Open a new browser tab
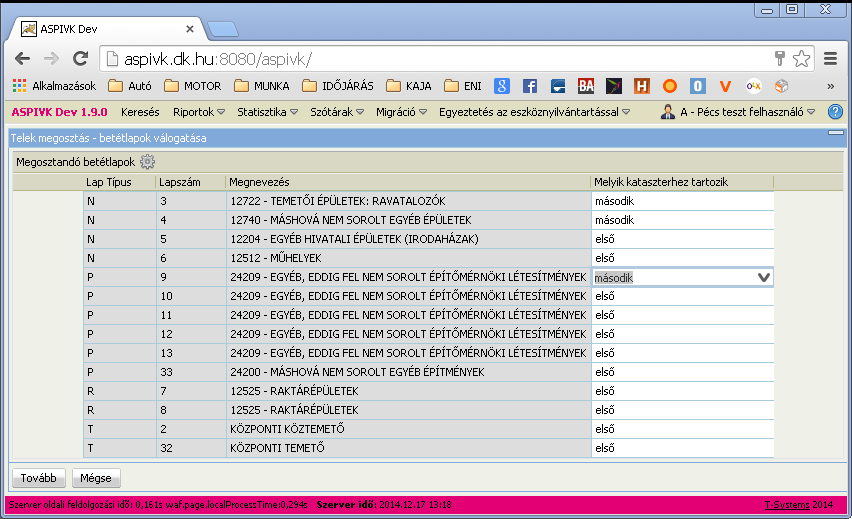Viewport: 852px width, 519px height. 223,29
